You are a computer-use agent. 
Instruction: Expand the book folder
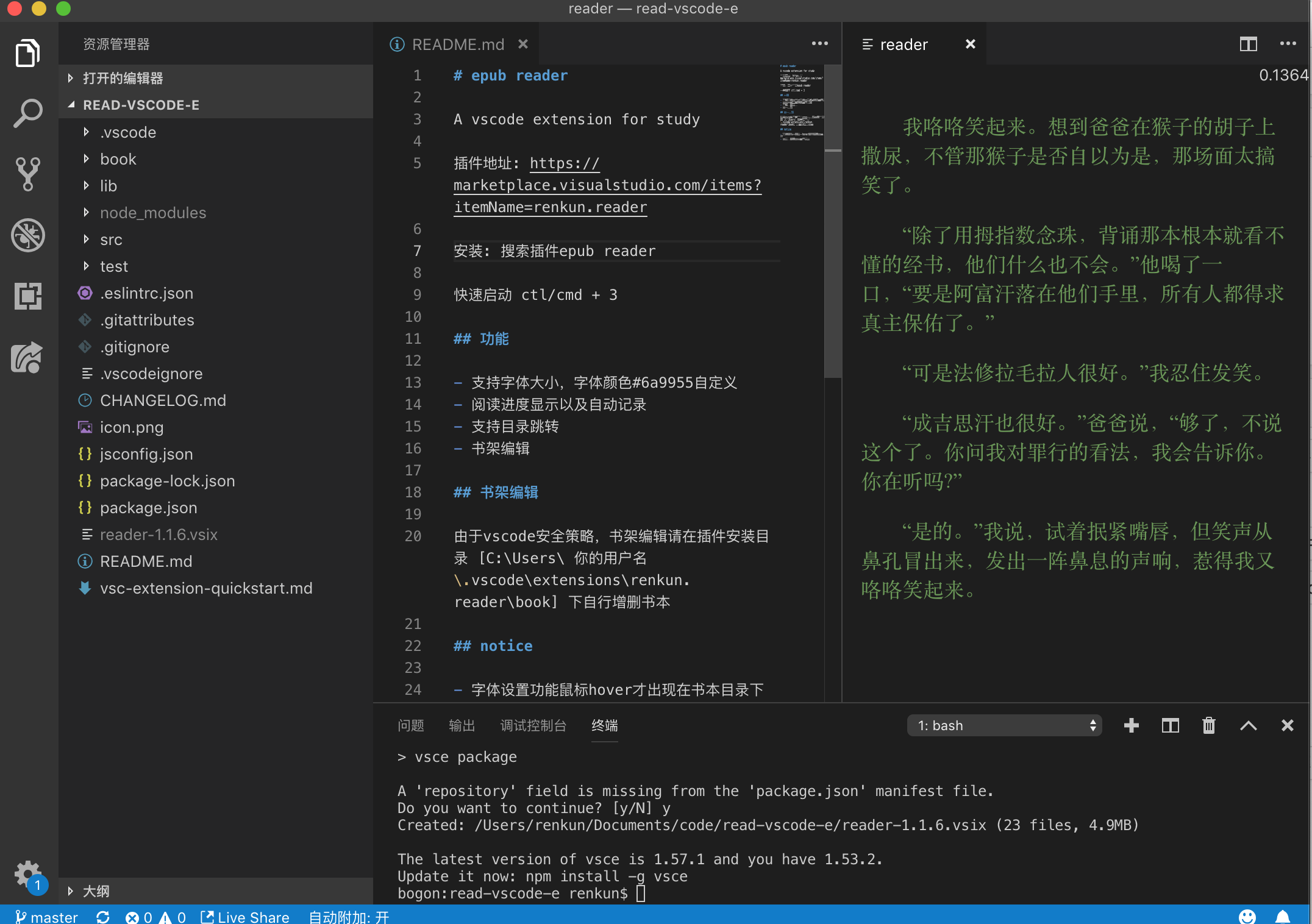click(118, 159)
